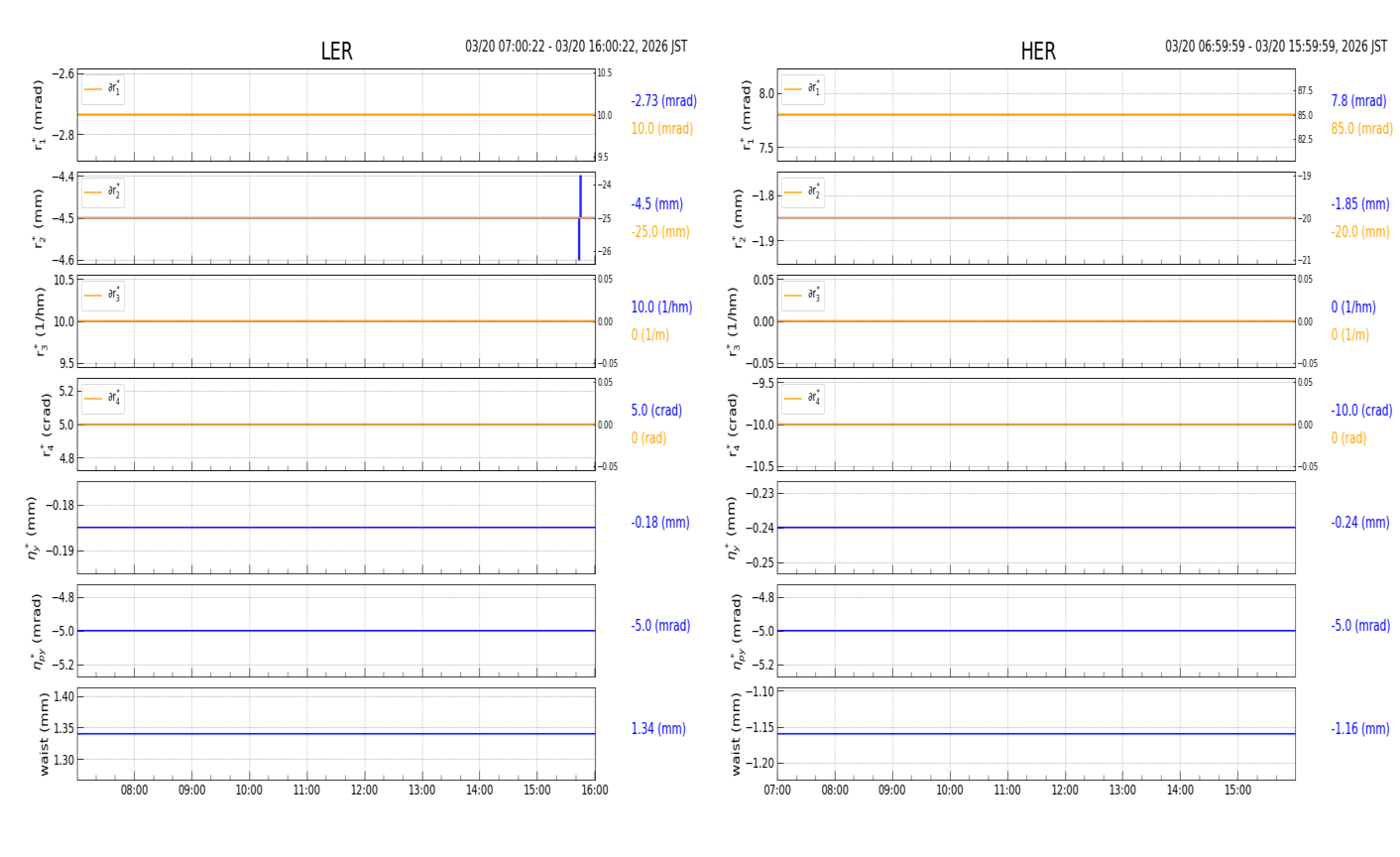Image resolution: width=1400 pixels, height=857 pixels.
Task: Click the blue 7.8 (mrad) value
Action: (1358, 101)
